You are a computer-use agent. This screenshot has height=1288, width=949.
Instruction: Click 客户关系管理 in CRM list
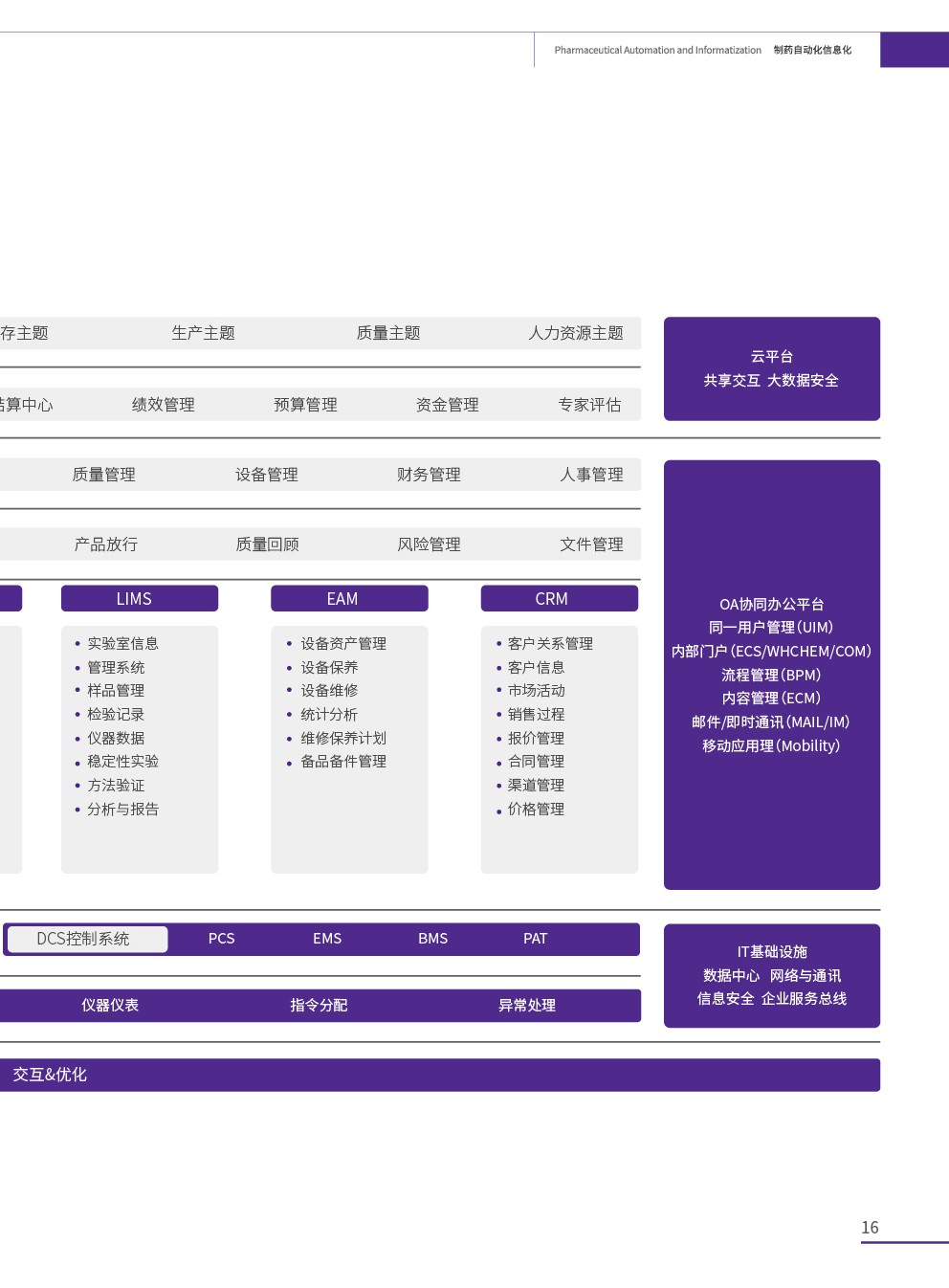550,644
